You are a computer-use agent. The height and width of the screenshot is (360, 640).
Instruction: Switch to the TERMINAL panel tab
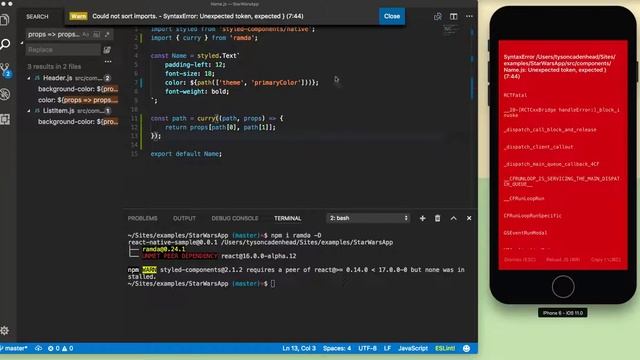click(288, 218)
